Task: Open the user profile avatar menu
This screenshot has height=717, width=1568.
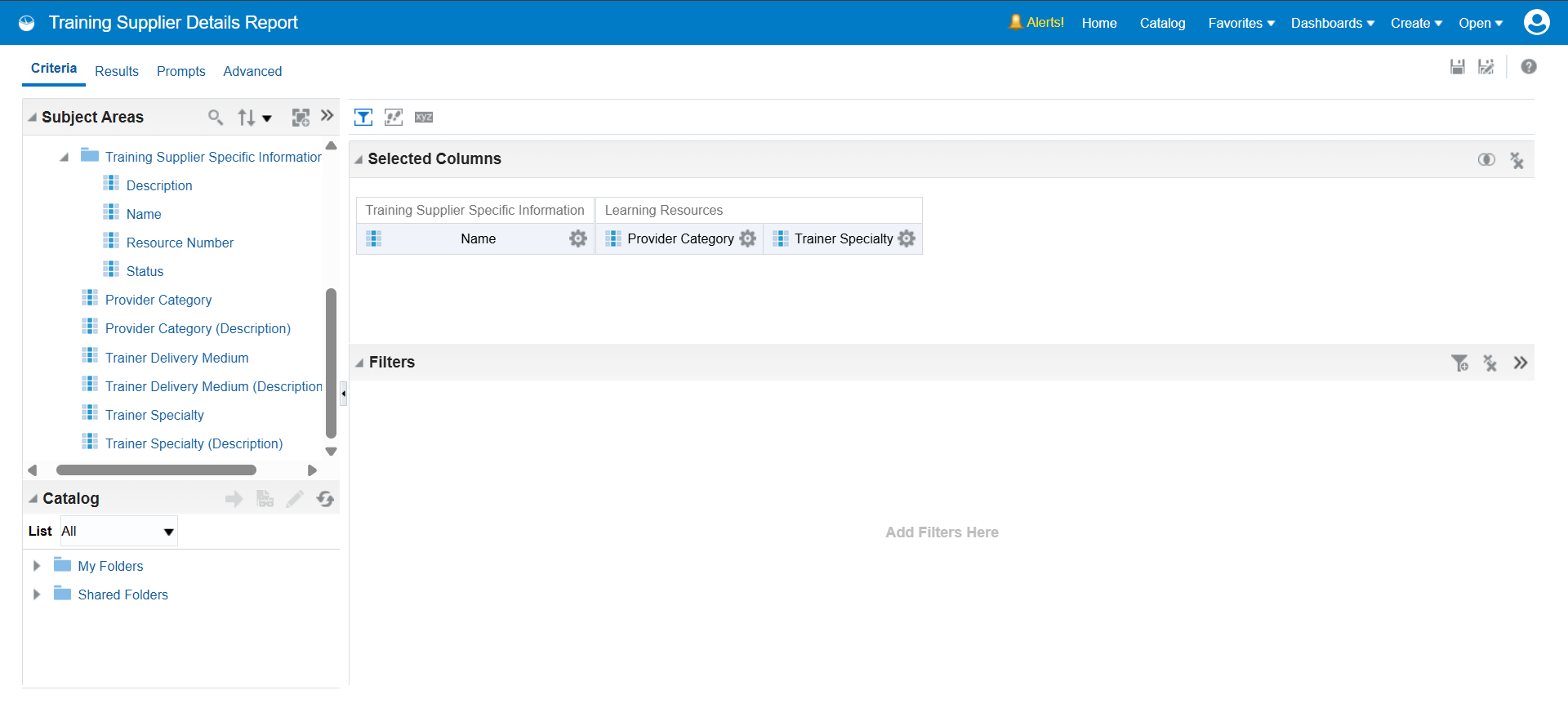Action: [1536, 22]
